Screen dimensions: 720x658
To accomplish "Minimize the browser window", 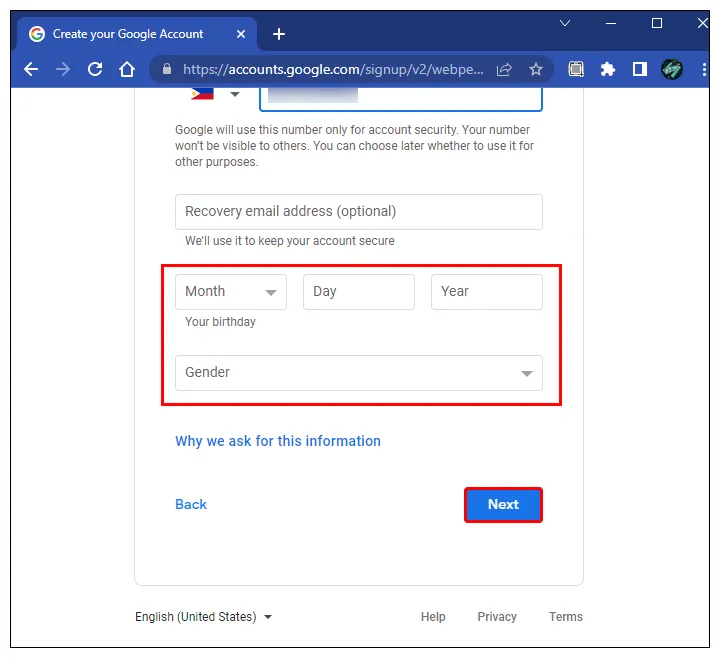I will 611,23.
